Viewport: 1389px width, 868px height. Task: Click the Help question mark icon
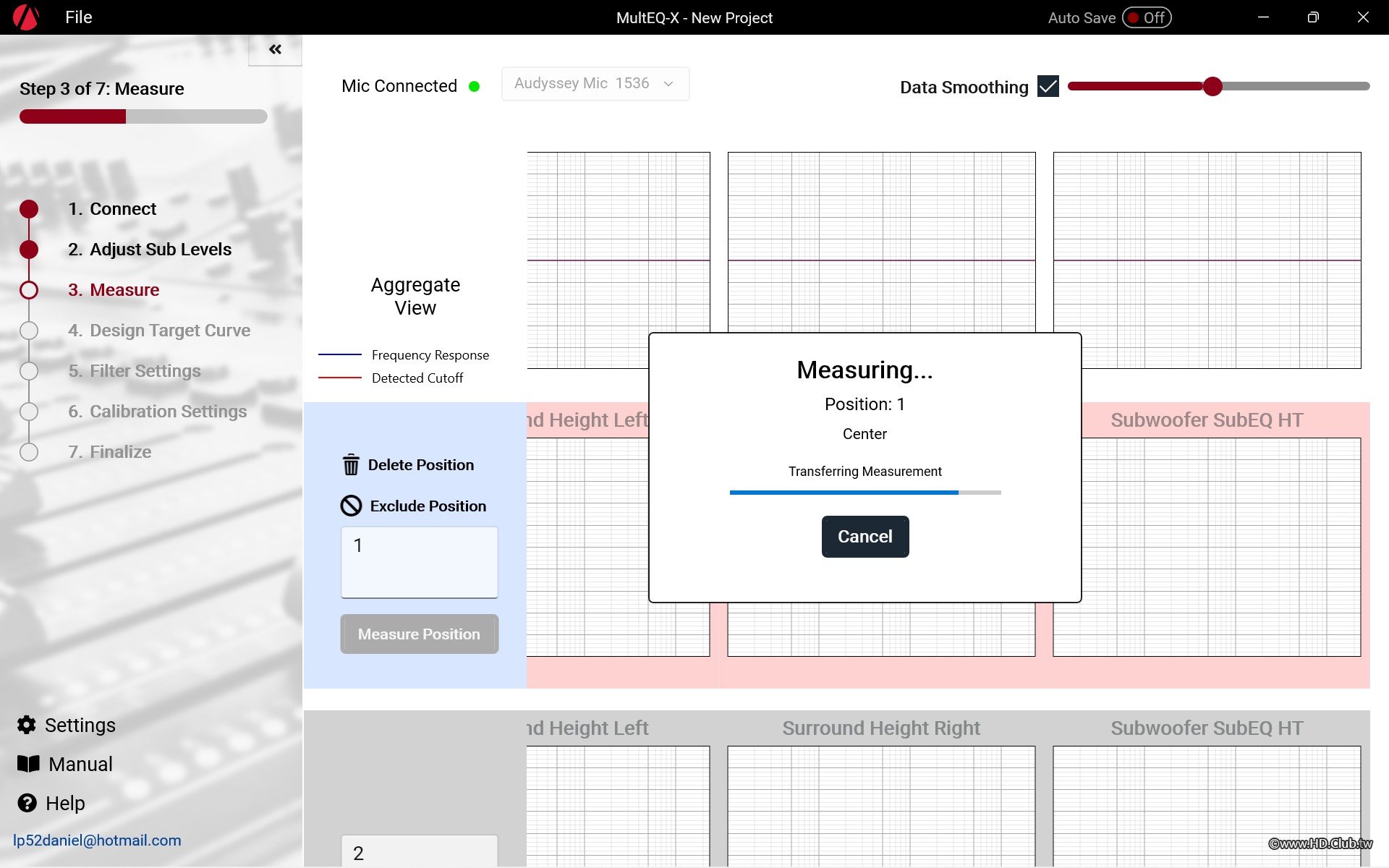tap(27, 803)
